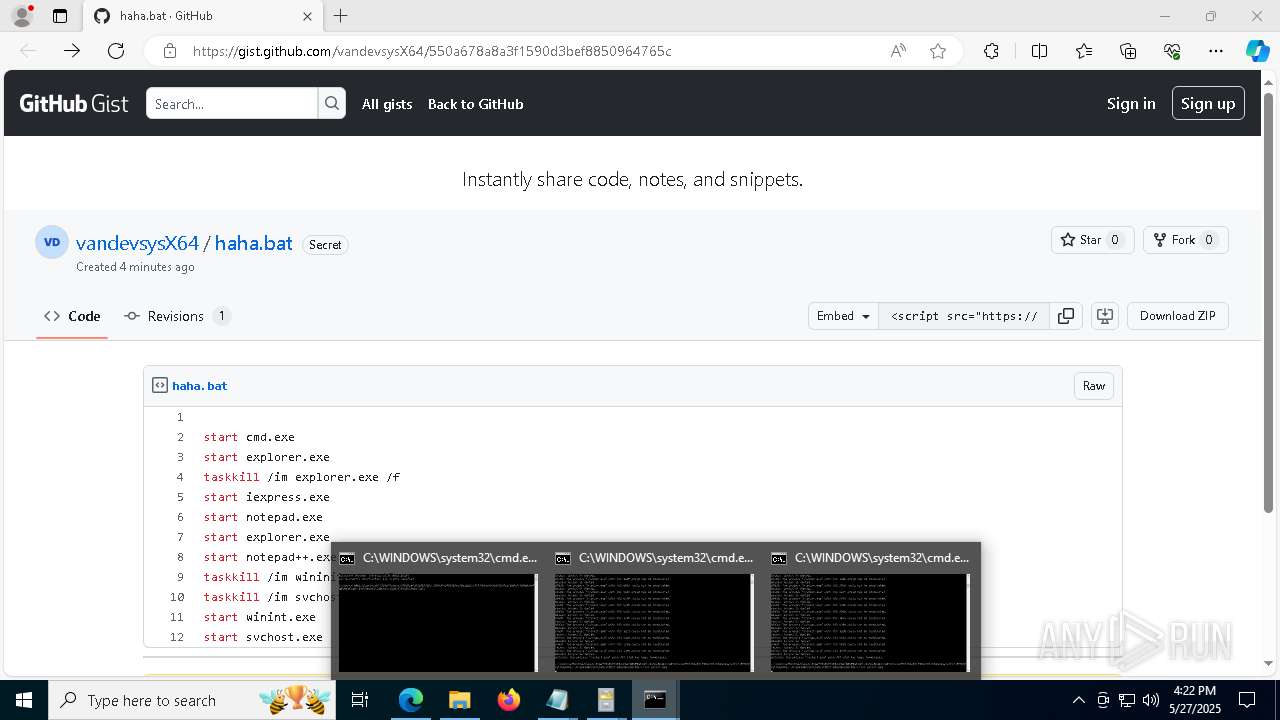Open notification center icon
The image size is (1280, 720).
point(1247,700)
